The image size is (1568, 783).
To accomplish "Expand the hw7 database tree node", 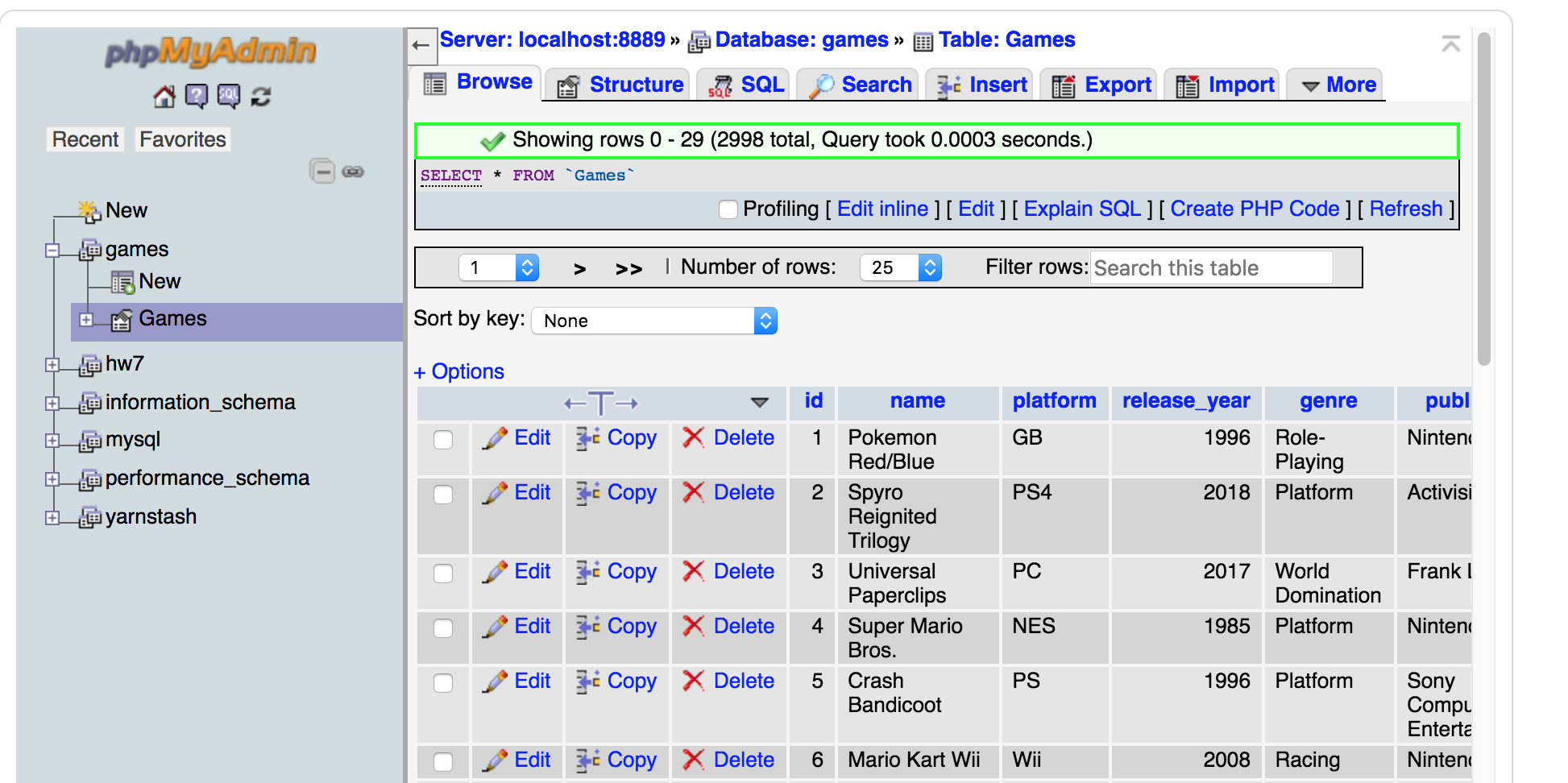I will (52, 365).
